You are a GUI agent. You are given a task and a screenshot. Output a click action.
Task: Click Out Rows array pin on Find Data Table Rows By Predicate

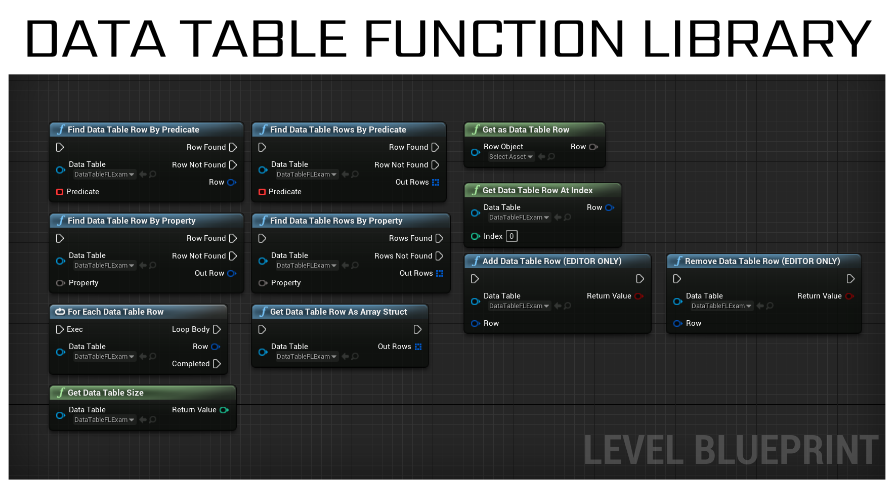436,182
